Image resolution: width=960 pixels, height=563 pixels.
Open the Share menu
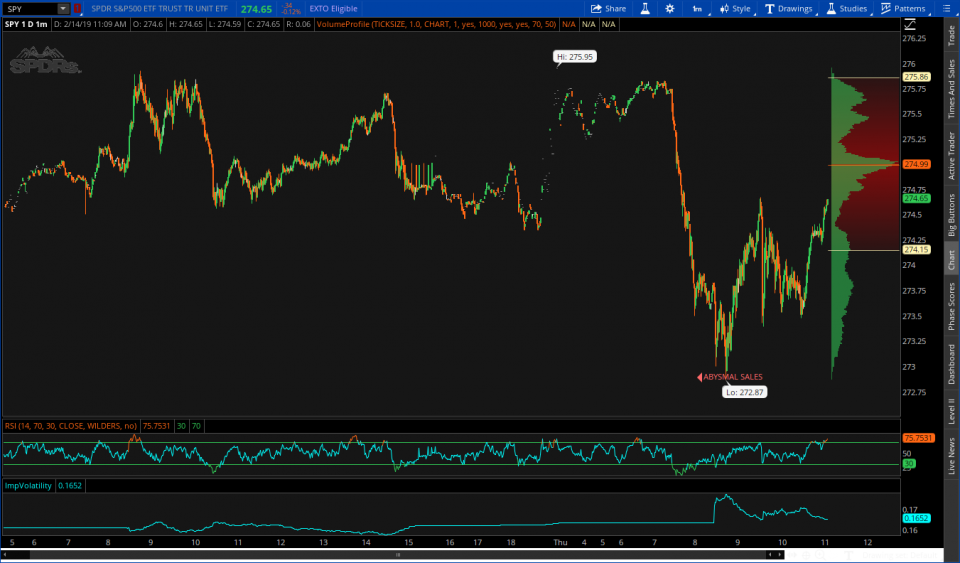[608, 9]
